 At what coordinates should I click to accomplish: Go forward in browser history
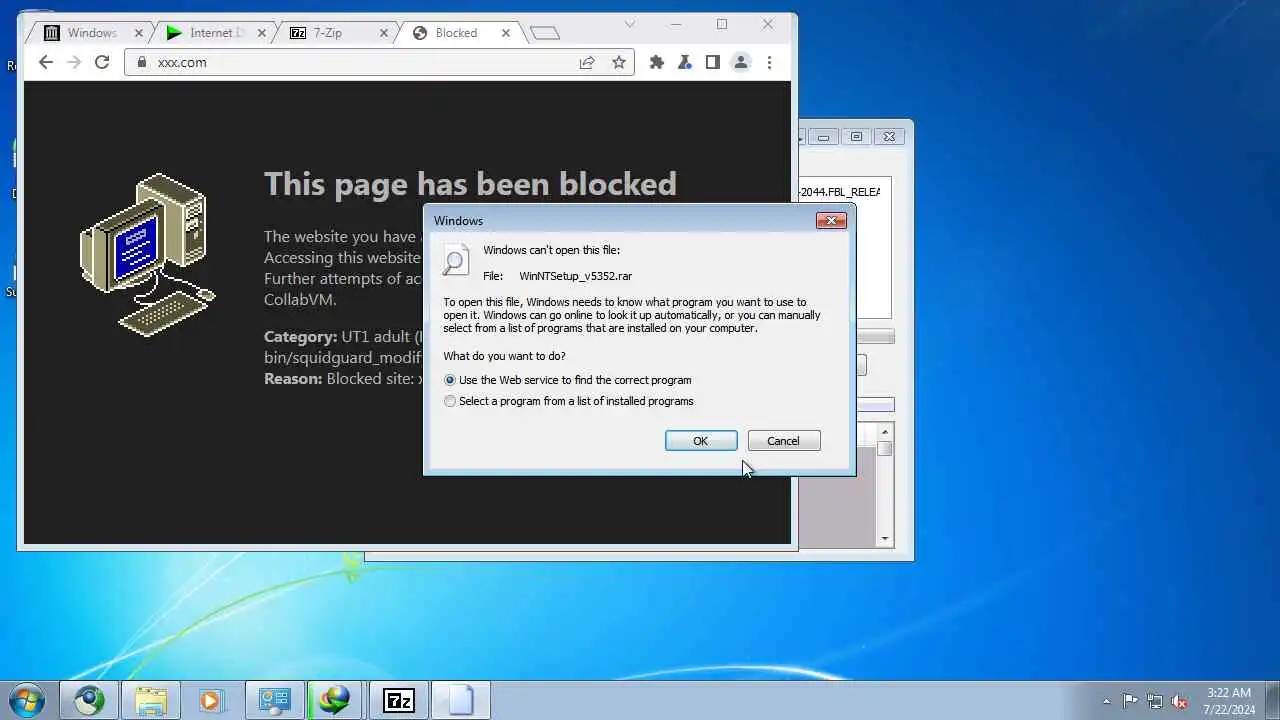(73, 62)
